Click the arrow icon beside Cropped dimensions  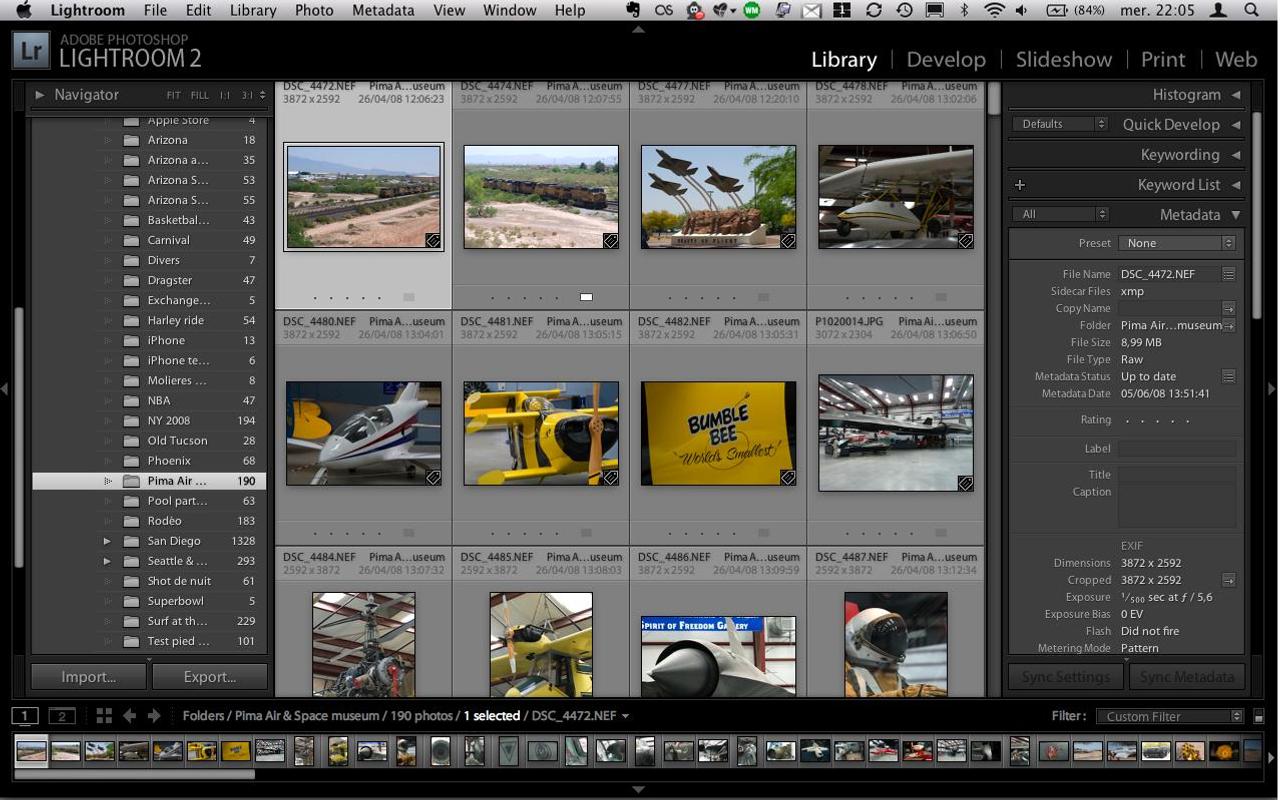[x=1229, y=580]
